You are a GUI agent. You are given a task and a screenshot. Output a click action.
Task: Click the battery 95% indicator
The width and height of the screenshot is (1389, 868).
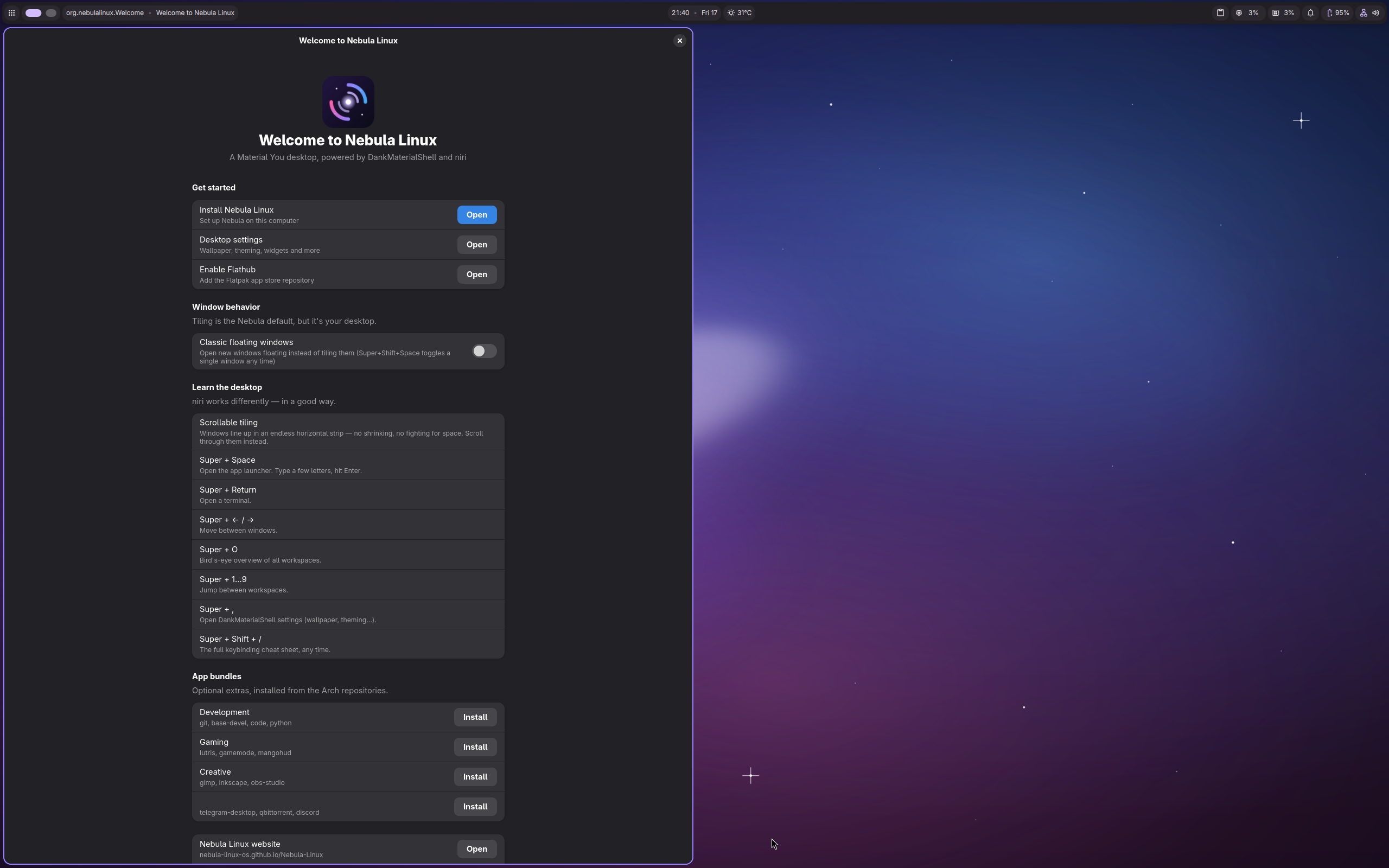tap(1338, 12)
